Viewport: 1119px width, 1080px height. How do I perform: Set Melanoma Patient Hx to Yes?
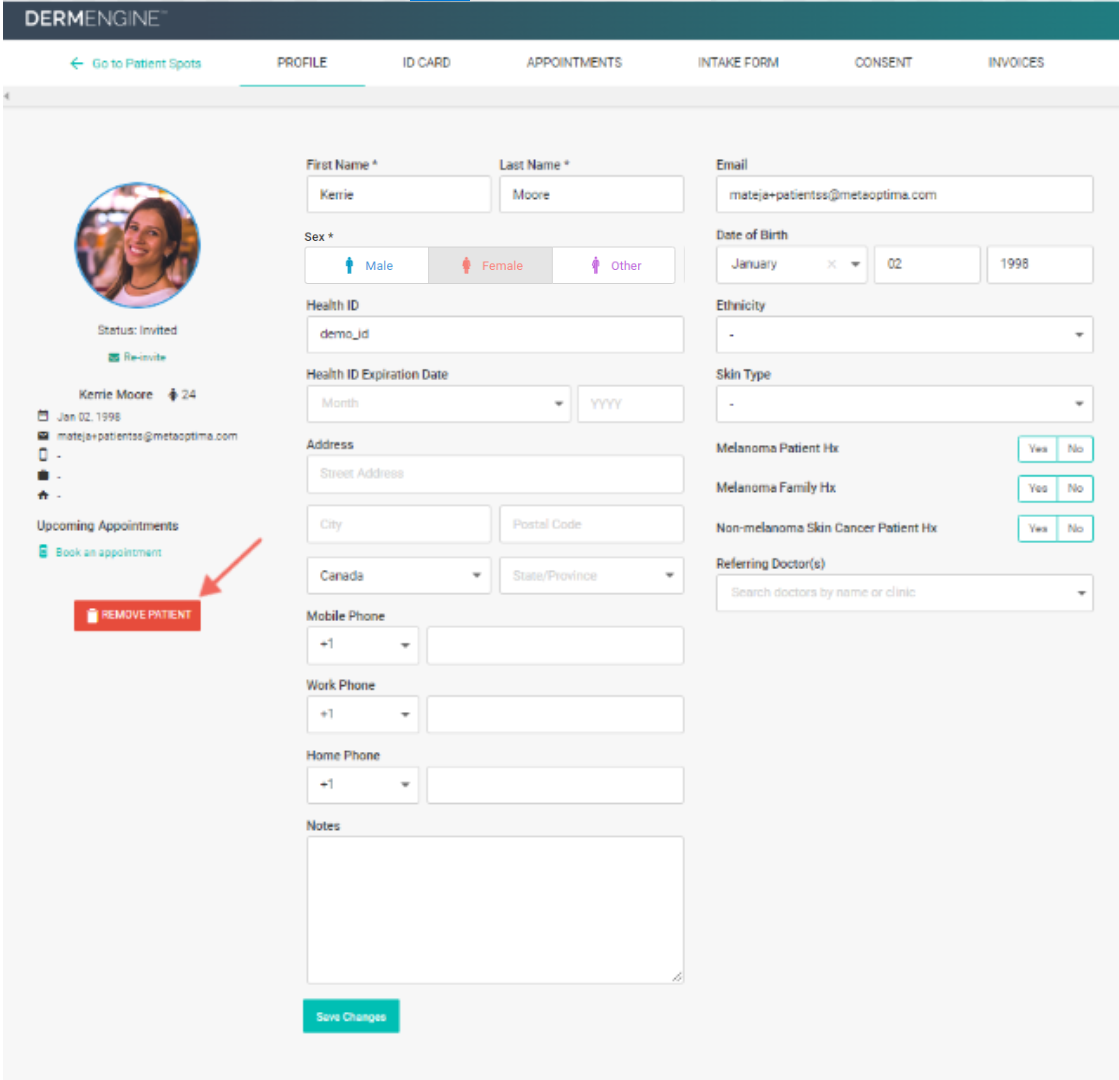[x=1038, y=449]
